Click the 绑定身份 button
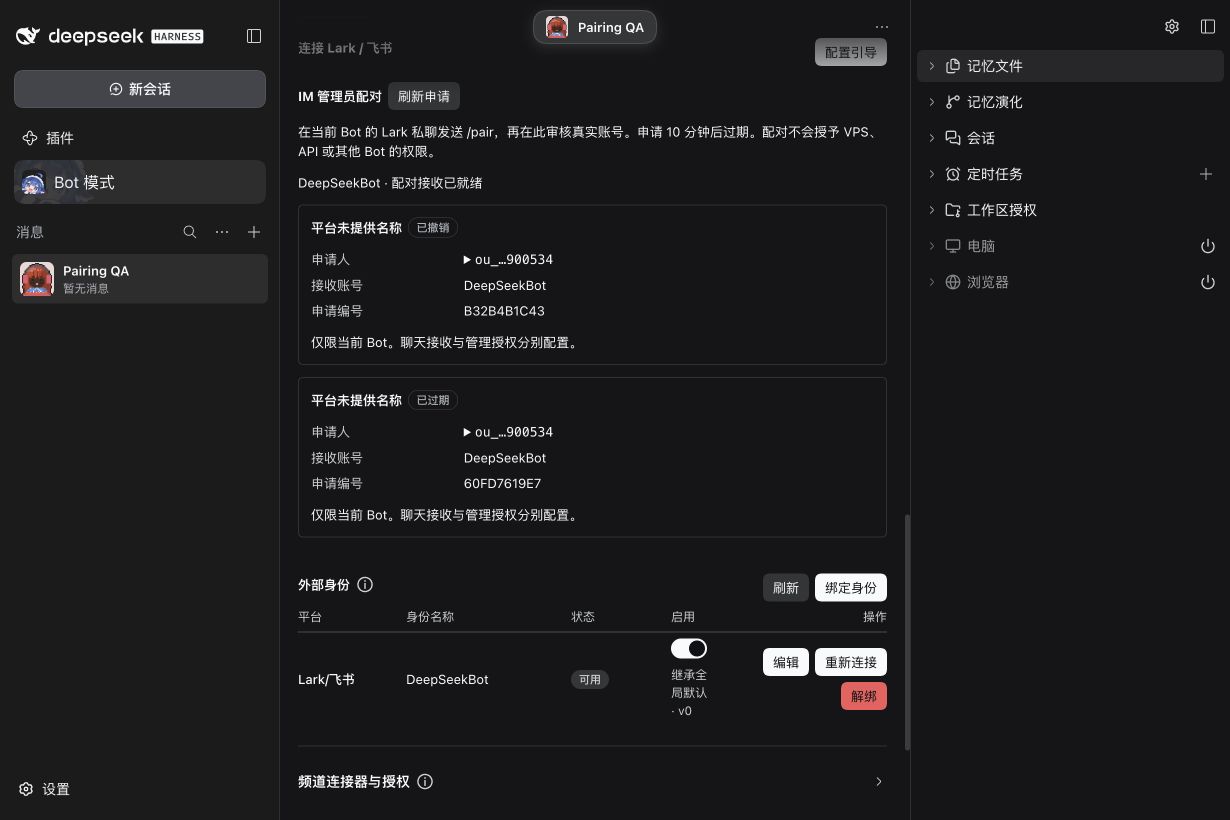Screen dimensions: 1230x820 pos(851,588)
